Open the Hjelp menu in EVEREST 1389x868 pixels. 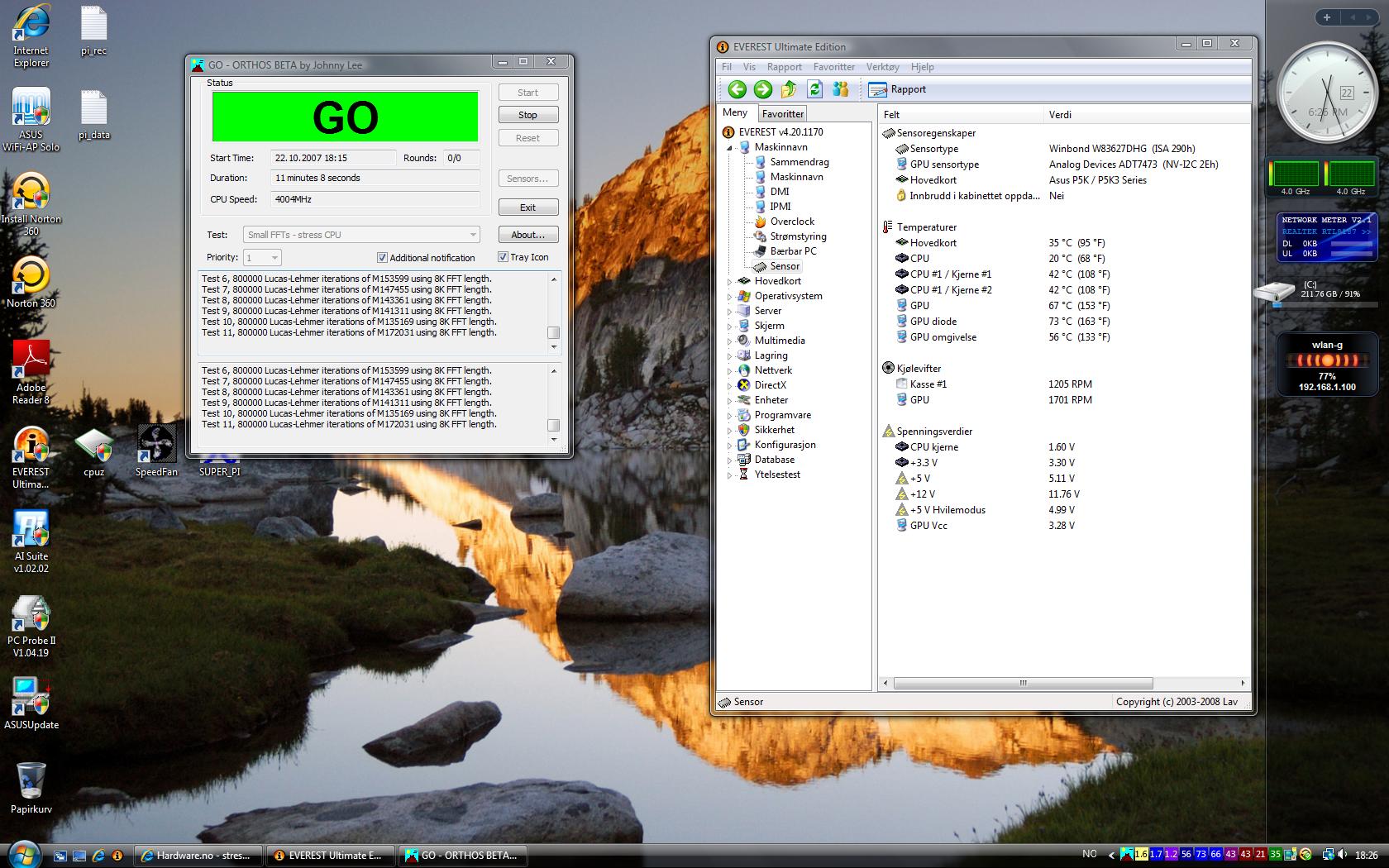[922, 67]
